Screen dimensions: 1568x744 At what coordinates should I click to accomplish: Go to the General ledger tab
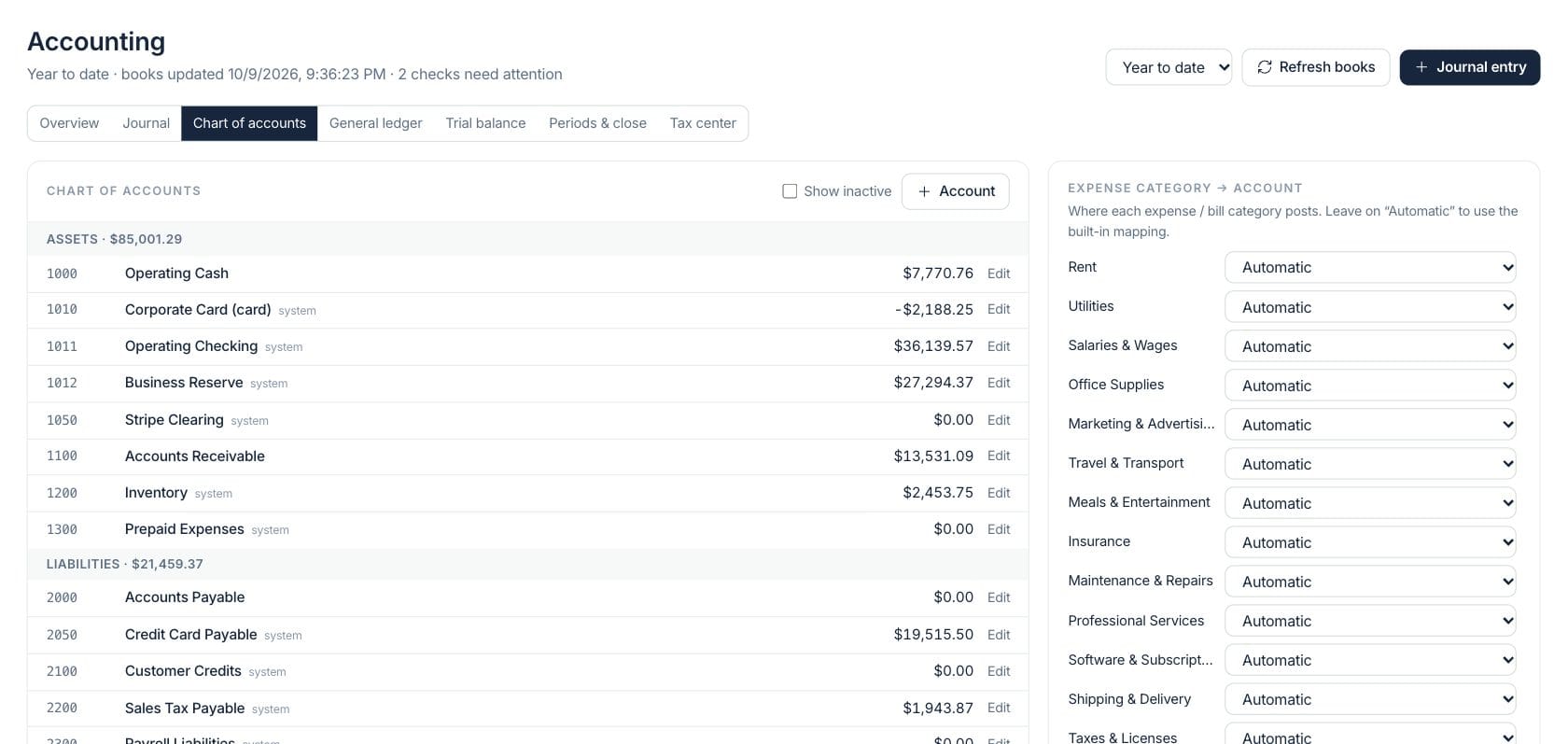(x=375, y=123)
